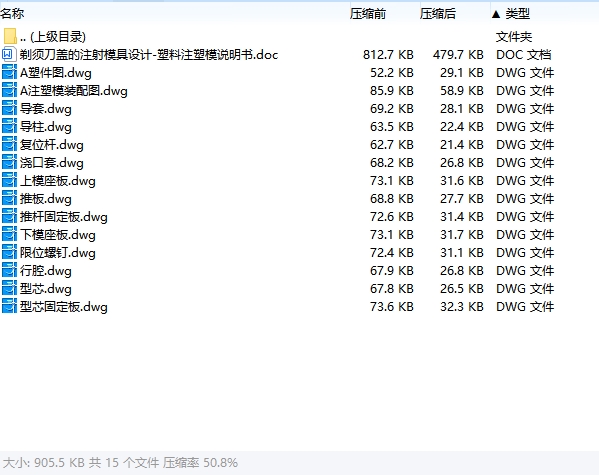Sort by the 类型 column header
This screenshot has width=599, height=475.
[x=517, y=14]
